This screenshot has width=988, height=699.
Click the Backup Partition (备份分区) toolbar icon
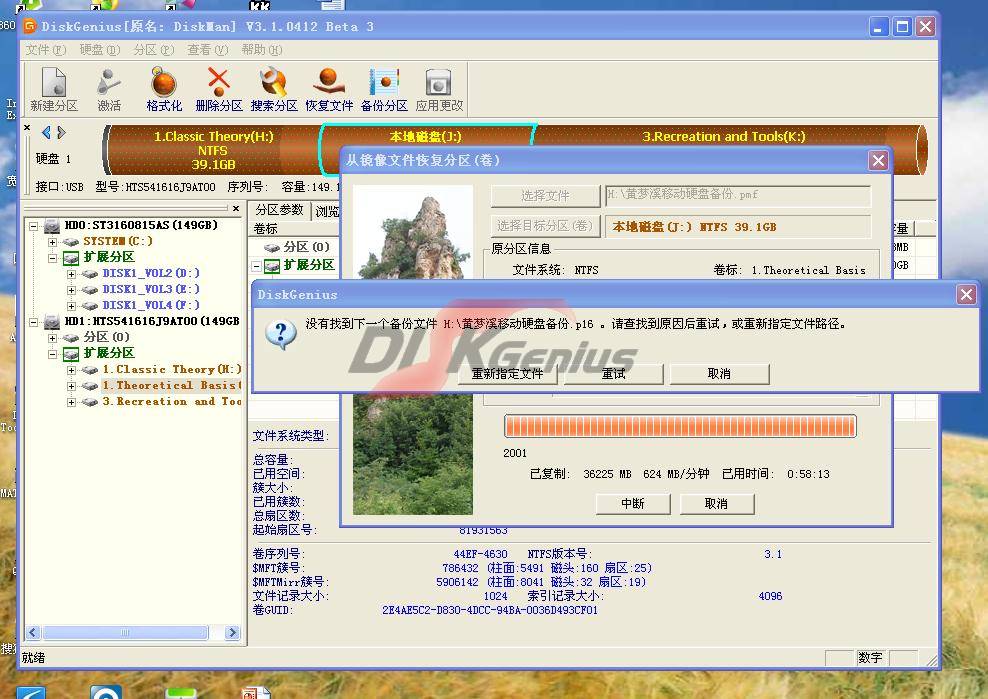point(384,89)
